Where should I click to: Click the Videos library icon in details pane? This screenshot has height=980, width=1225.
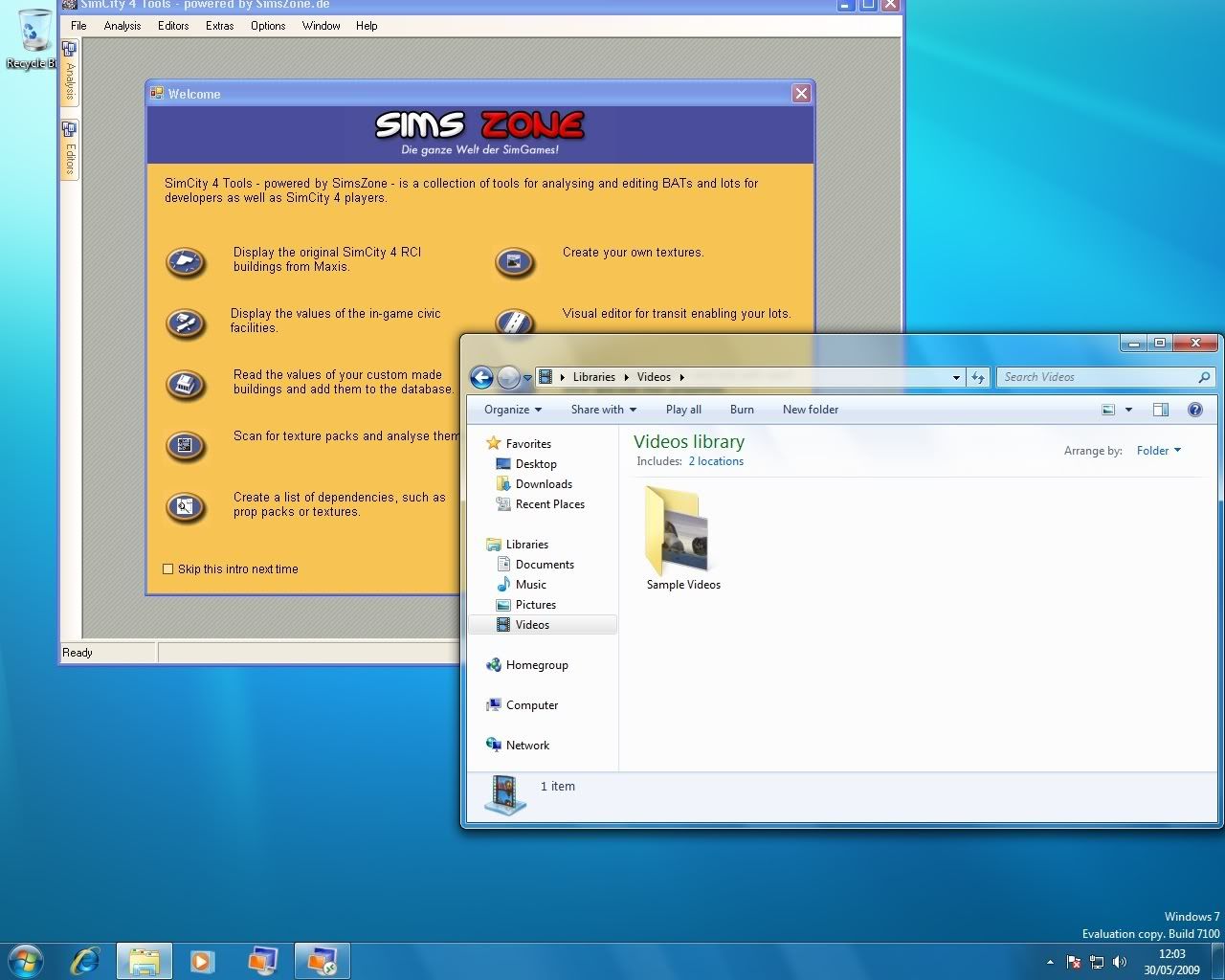pos(504,793)
